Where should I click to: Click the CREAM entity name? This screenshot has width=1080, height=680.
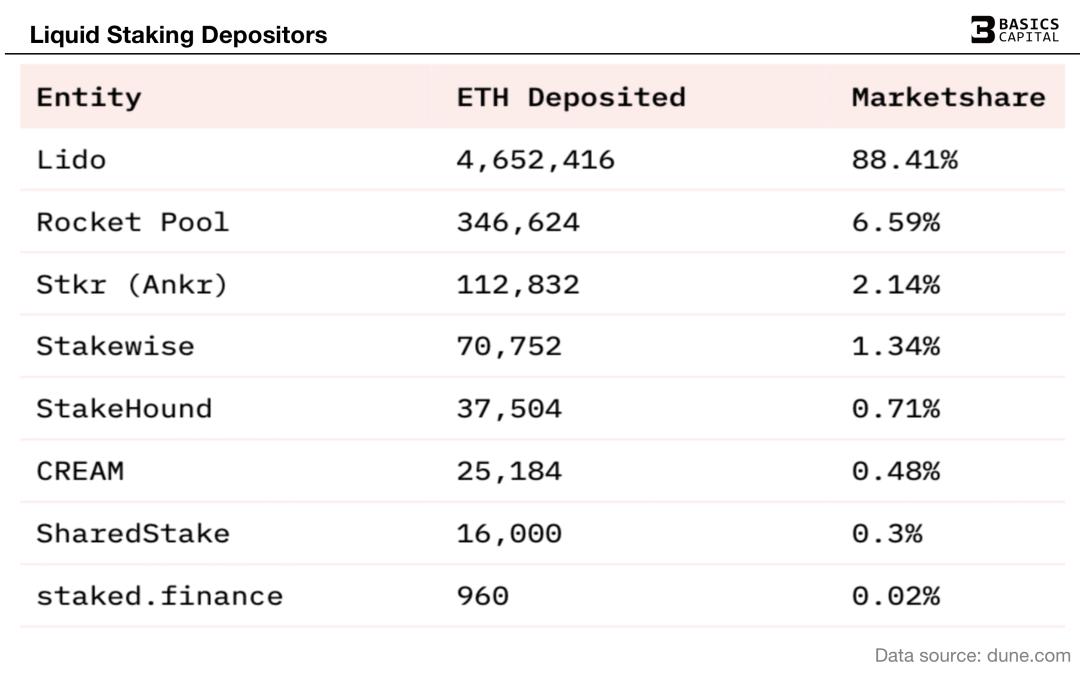coord(80,471)
